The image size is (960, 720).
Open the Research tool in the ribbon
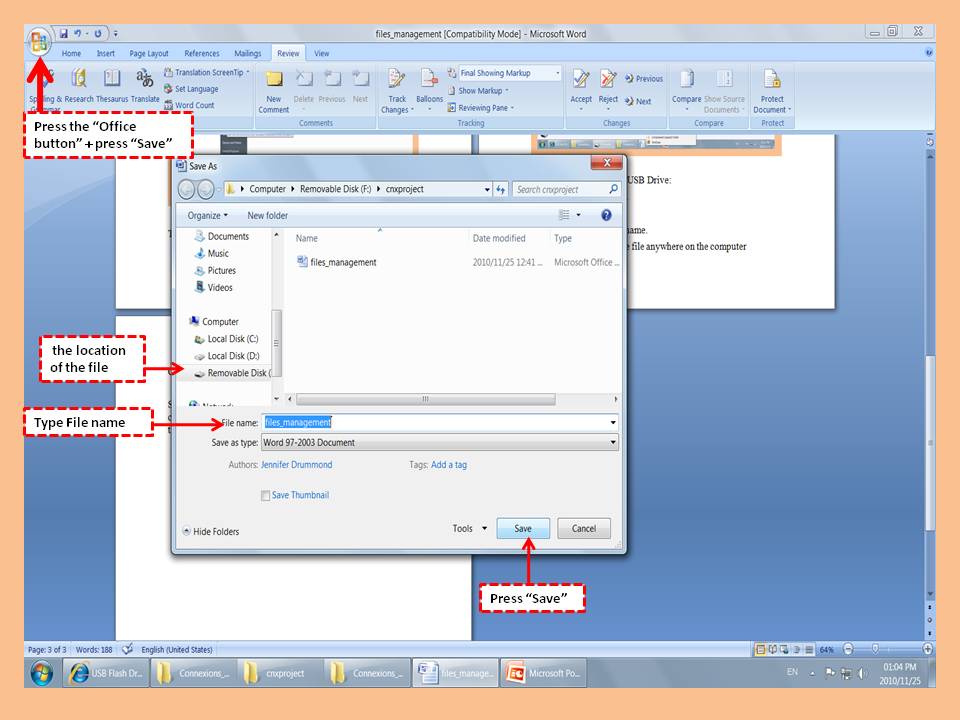point(79,86)
